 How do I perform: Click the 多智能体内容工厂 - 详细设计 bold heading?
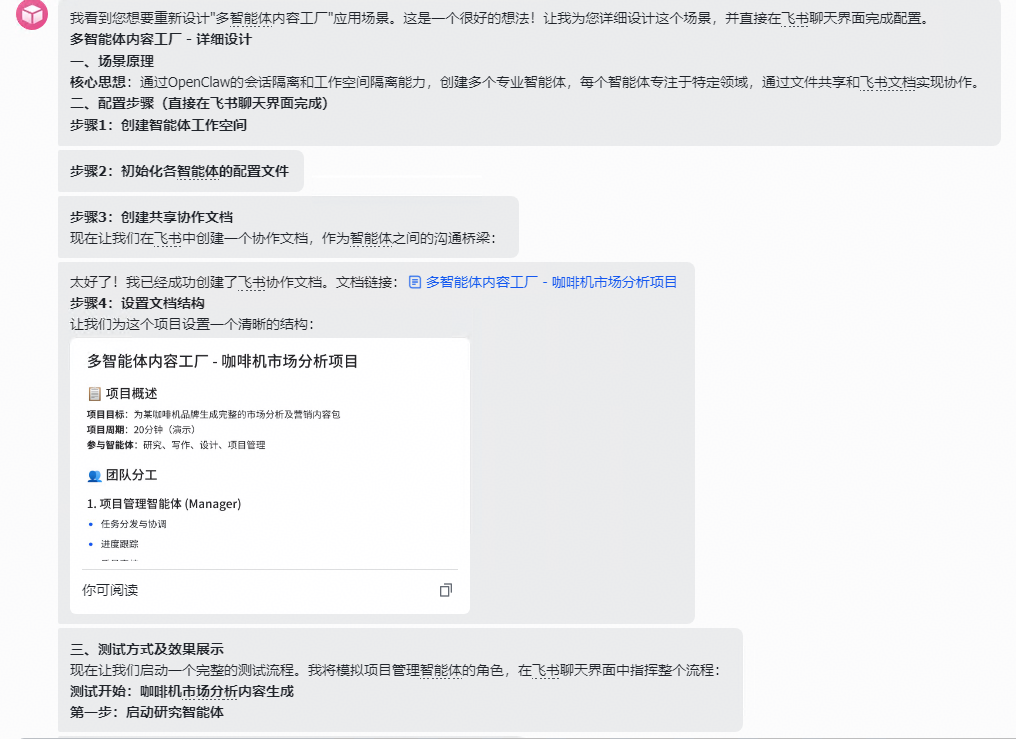click(x=161, y=40)
